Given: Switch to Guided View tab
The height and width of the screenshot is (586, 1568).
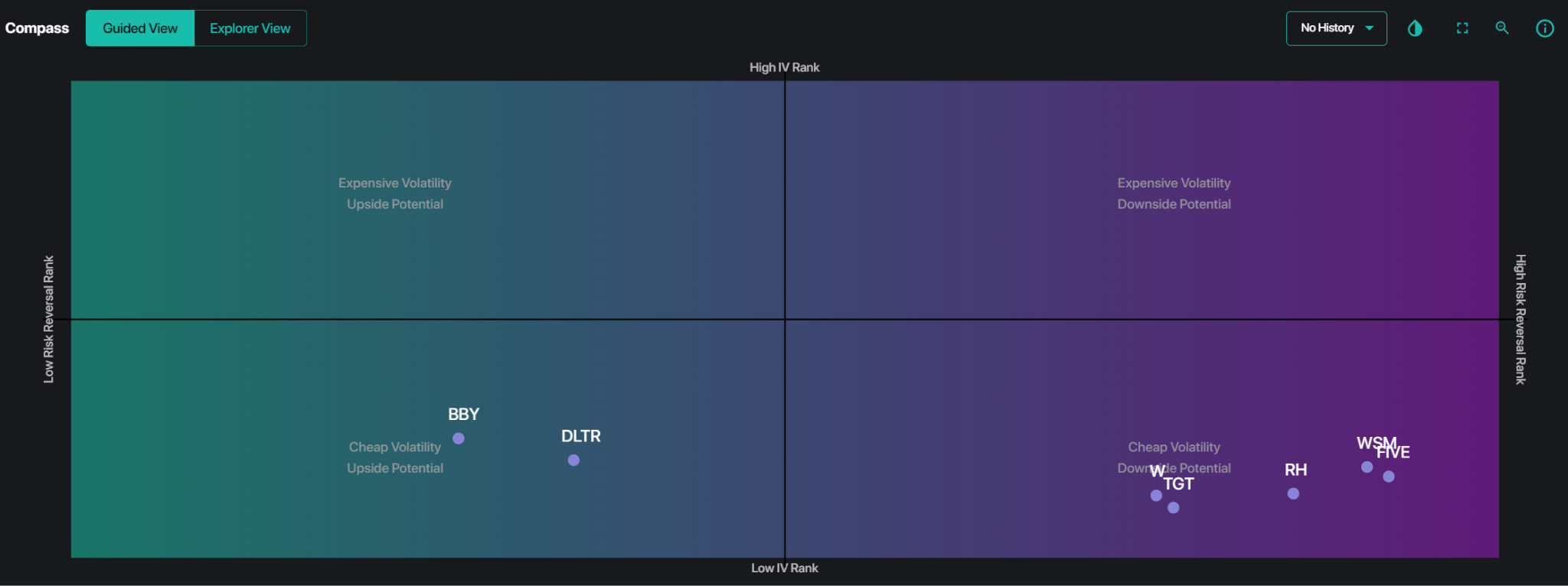Looking at the screenshot, I should 140,28.
